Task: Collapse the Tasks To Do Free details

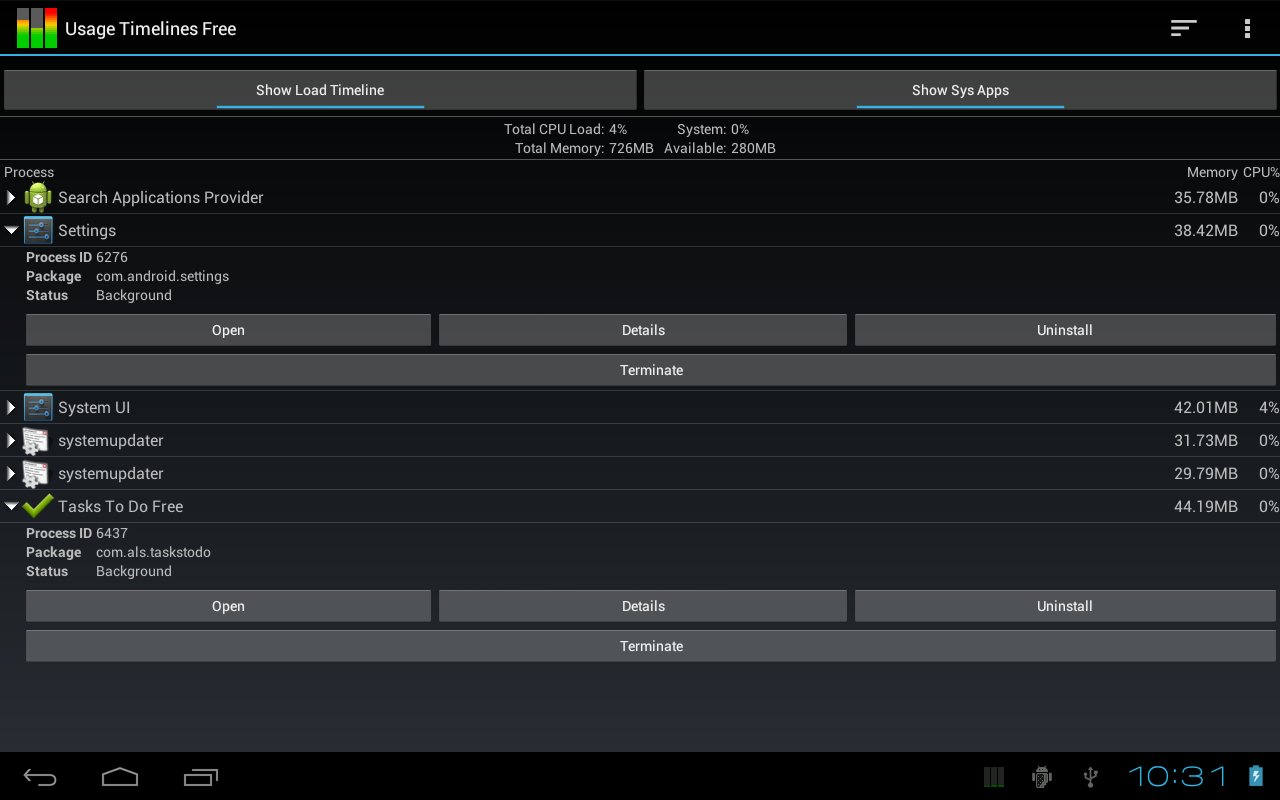Action: (x=12, y=506)
